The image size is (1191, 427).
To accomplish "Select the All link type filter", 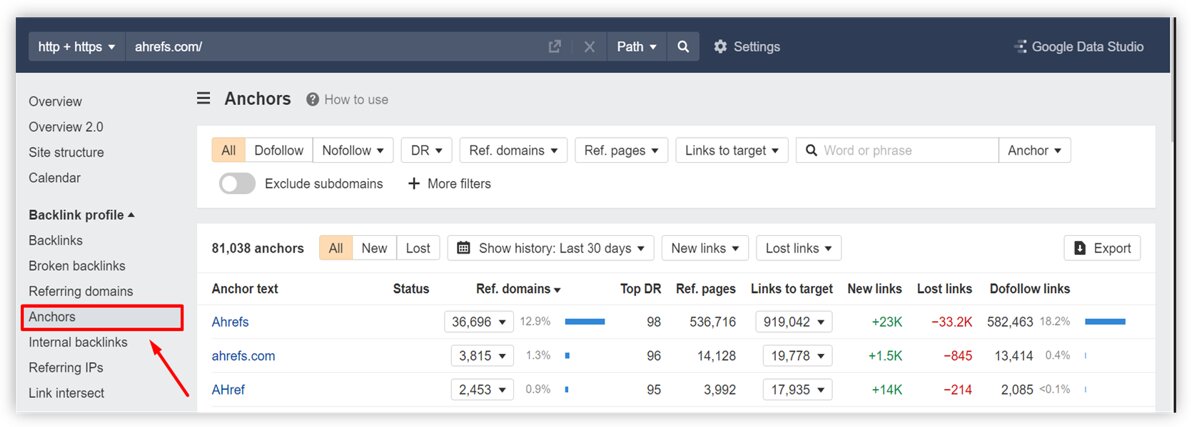I will coord(229,150).
